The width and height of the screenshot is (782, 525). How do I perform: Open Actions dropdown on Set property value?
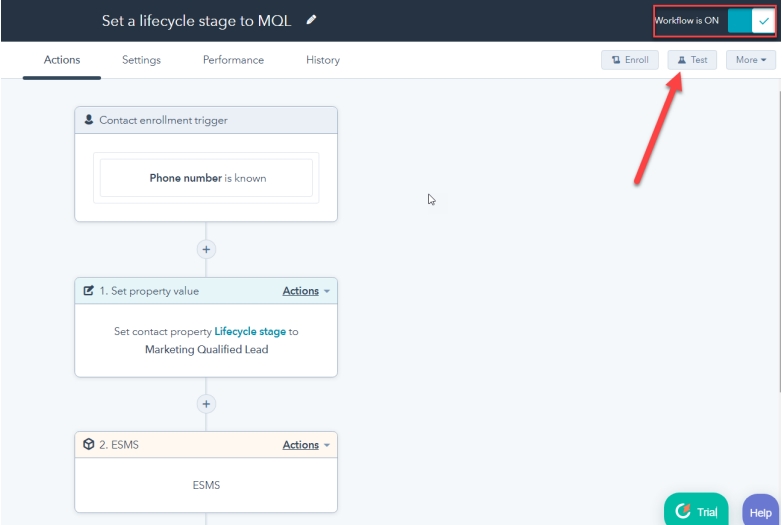pos(306,291)
